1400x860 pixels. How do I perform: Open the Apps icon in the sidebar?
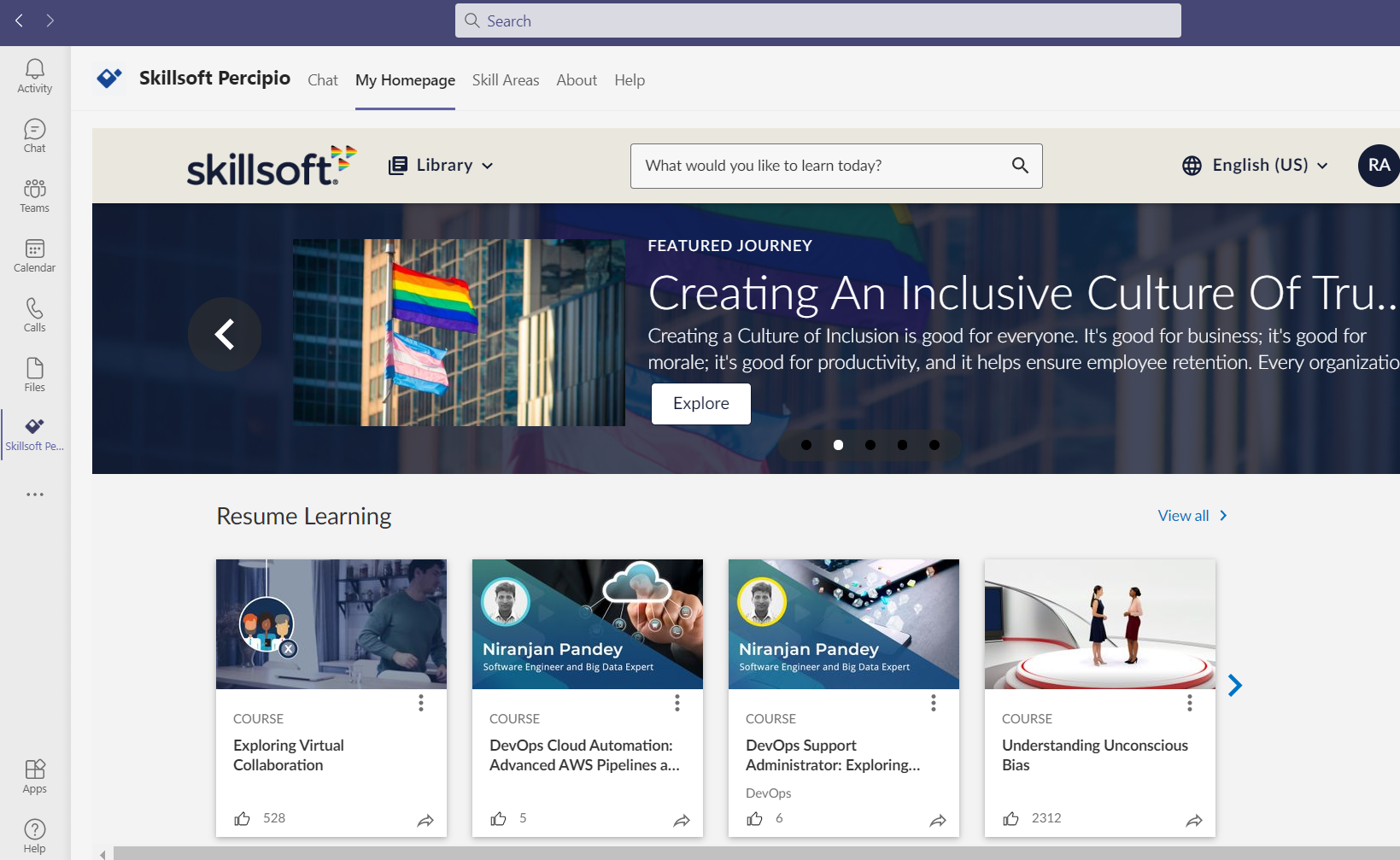34,775
